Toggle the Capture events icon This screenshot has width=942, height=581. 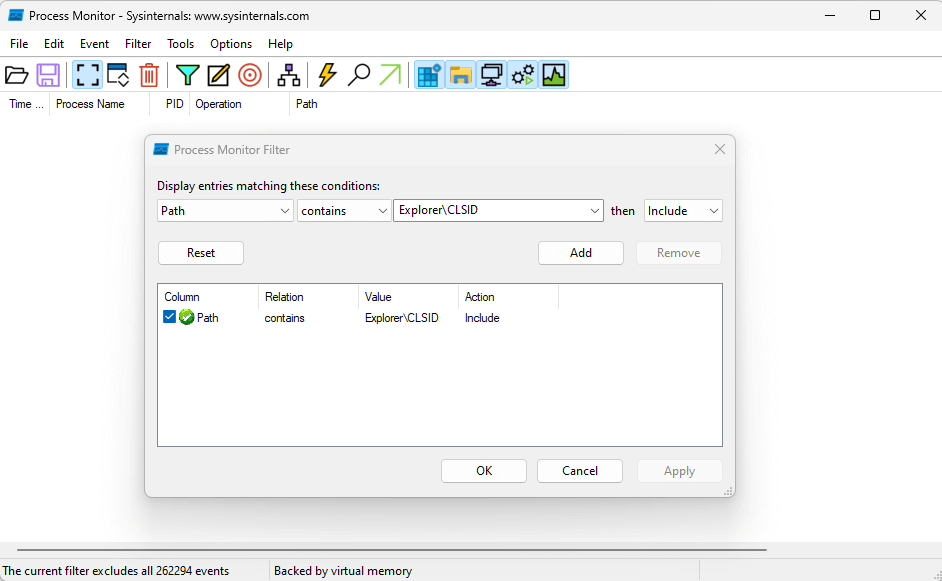tap(87, 75)
